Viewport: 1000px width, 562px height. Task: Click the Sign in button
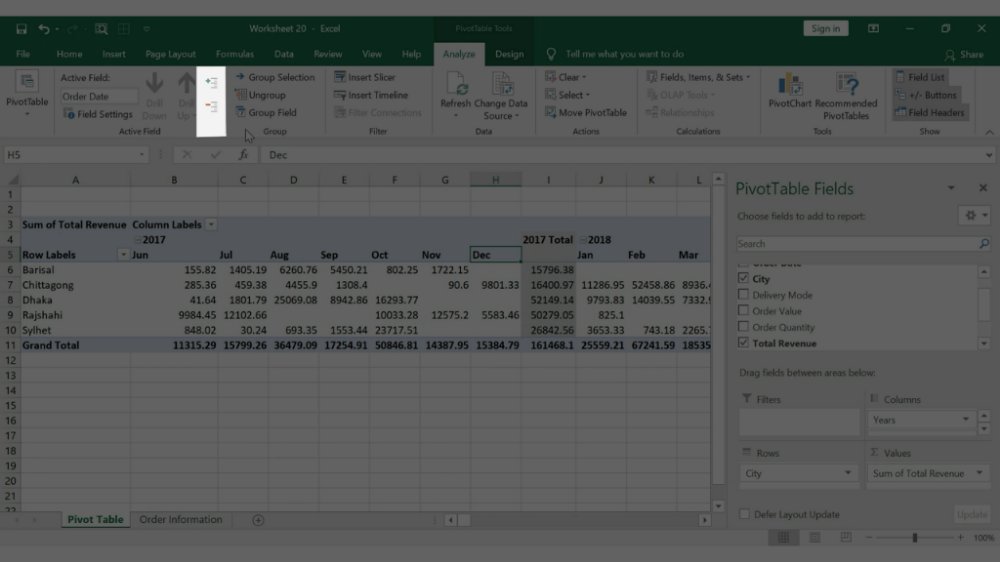(x=825, y=28)
